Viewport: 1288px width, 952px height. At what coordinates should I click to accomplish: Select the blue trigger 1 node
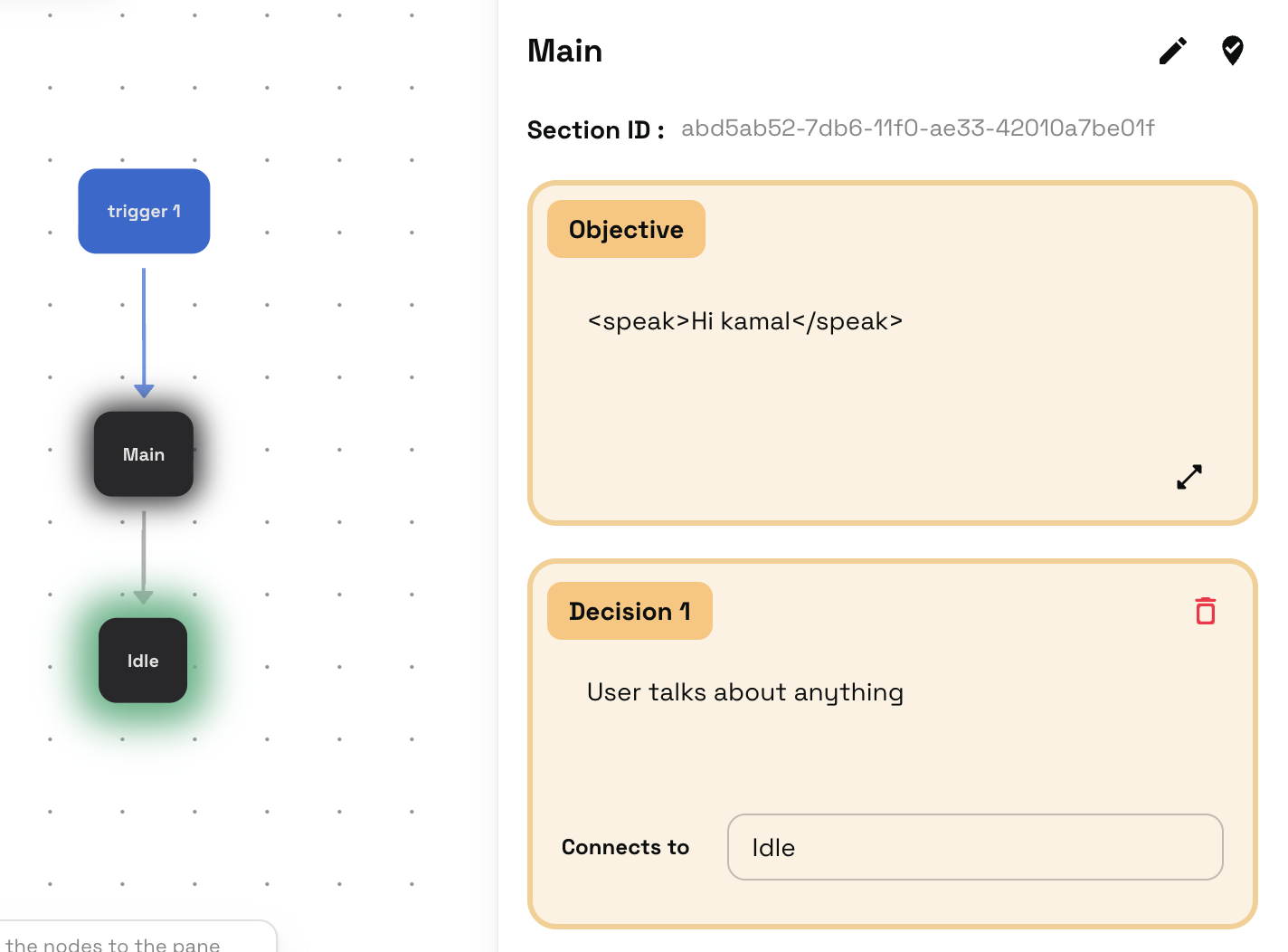click(x=144, y=211)
